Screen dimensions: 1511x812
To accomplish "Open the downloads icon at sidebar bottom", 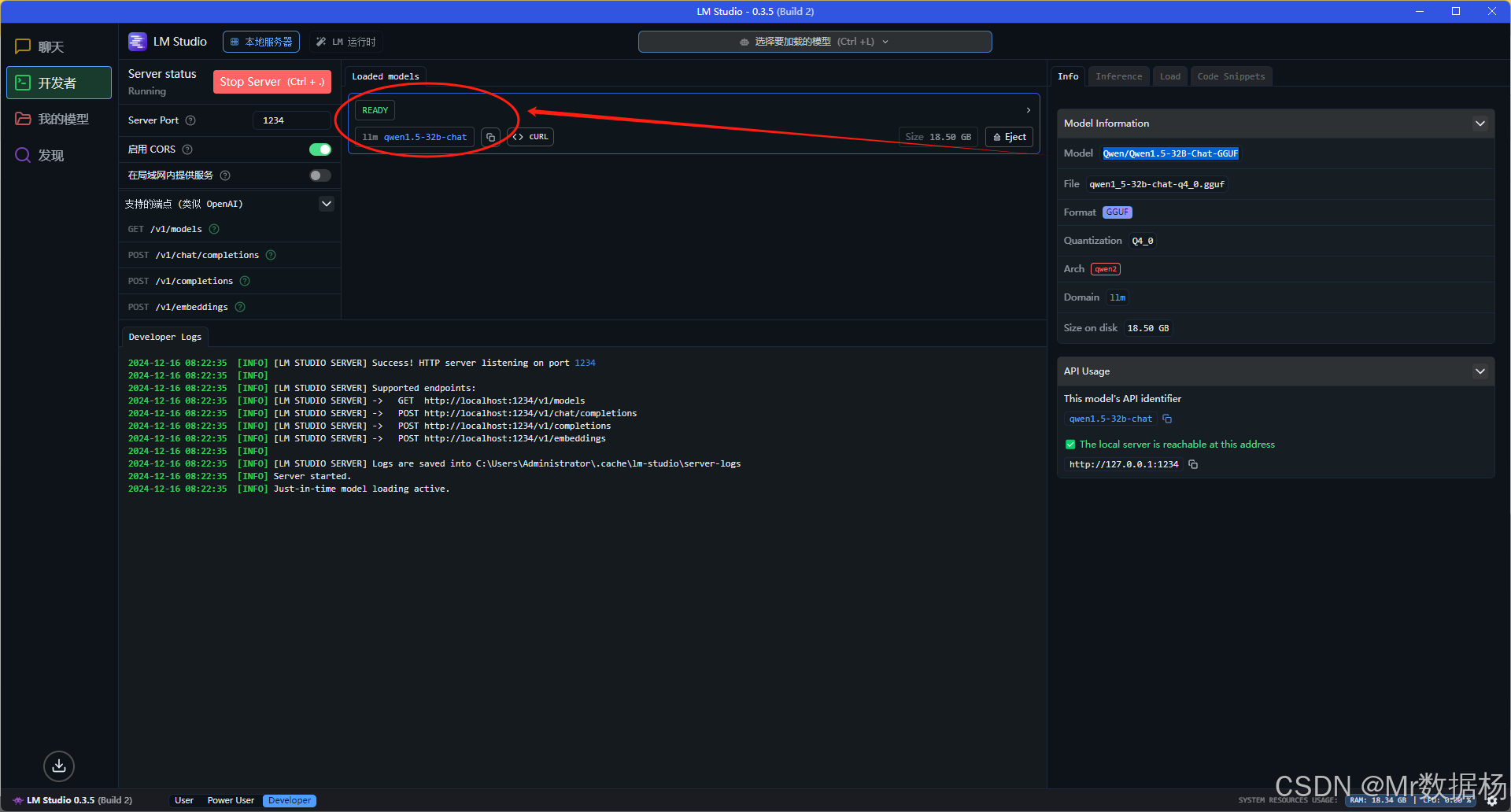I will [x=59, y=766].
